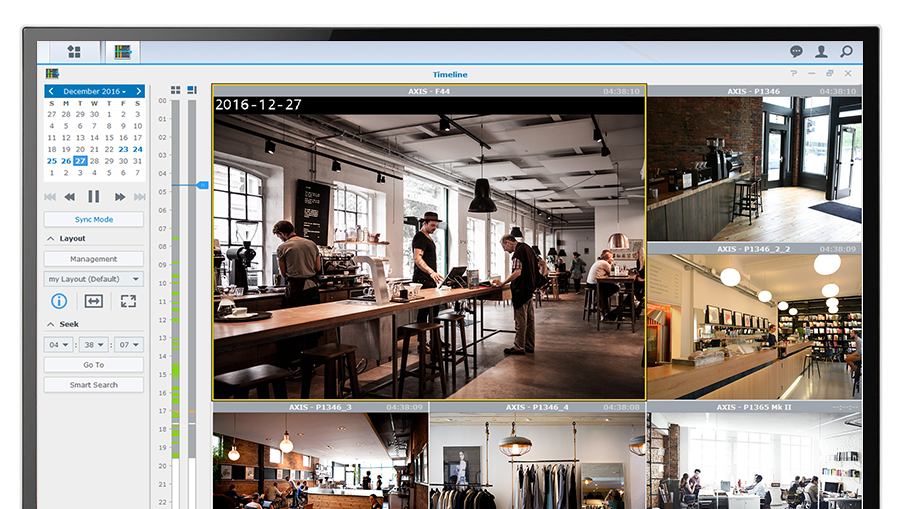Screen dimensions: 900x509
Task: Collapse the Layout section
Action: pyautogui.click(x=50, y=239)
